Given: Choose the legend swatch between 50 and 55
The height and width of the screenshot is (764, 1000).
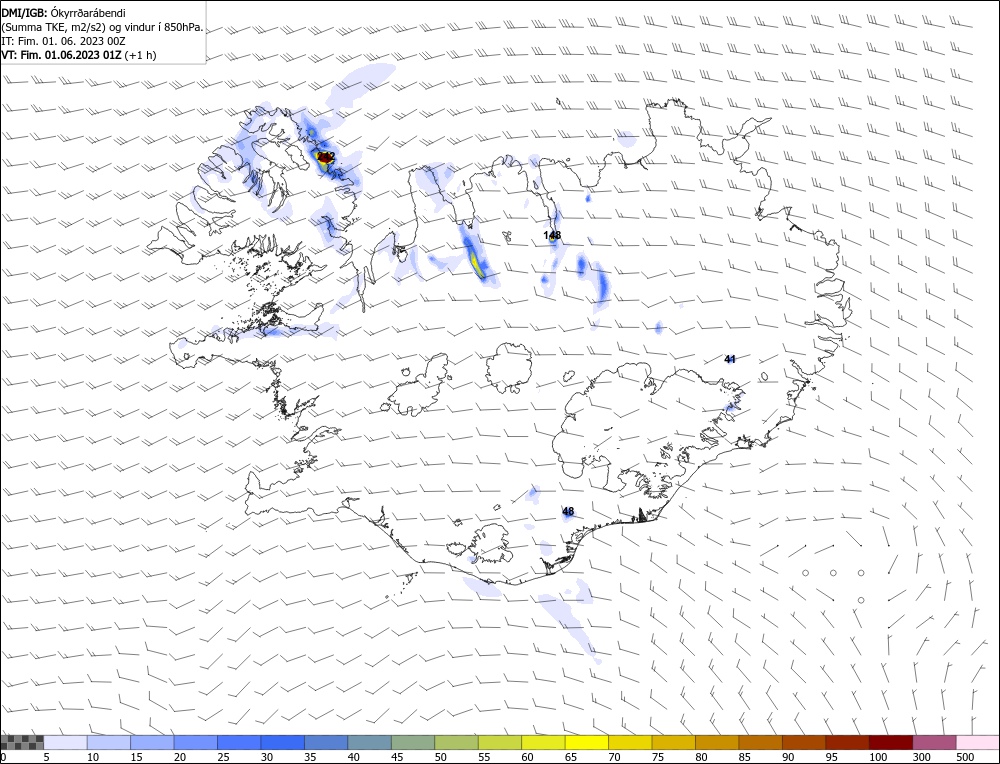Looking at the screenshot, I should pos(456,742).
